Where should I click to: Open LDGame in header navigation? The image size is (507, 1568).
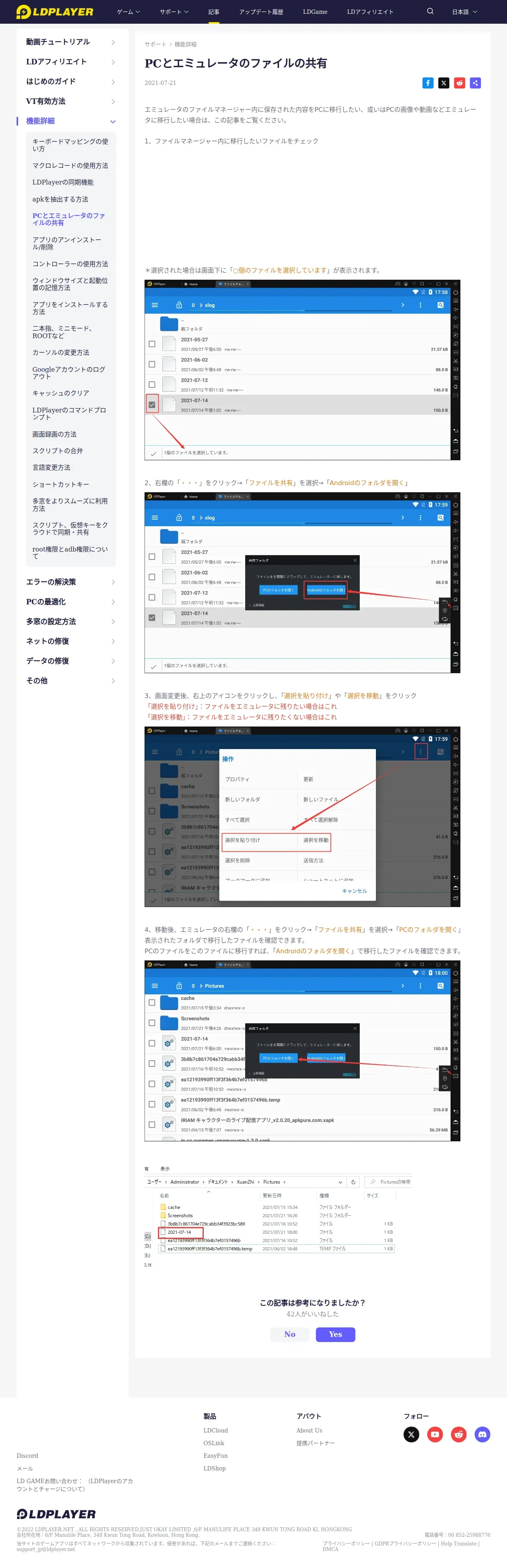click(x=315, y=11)
